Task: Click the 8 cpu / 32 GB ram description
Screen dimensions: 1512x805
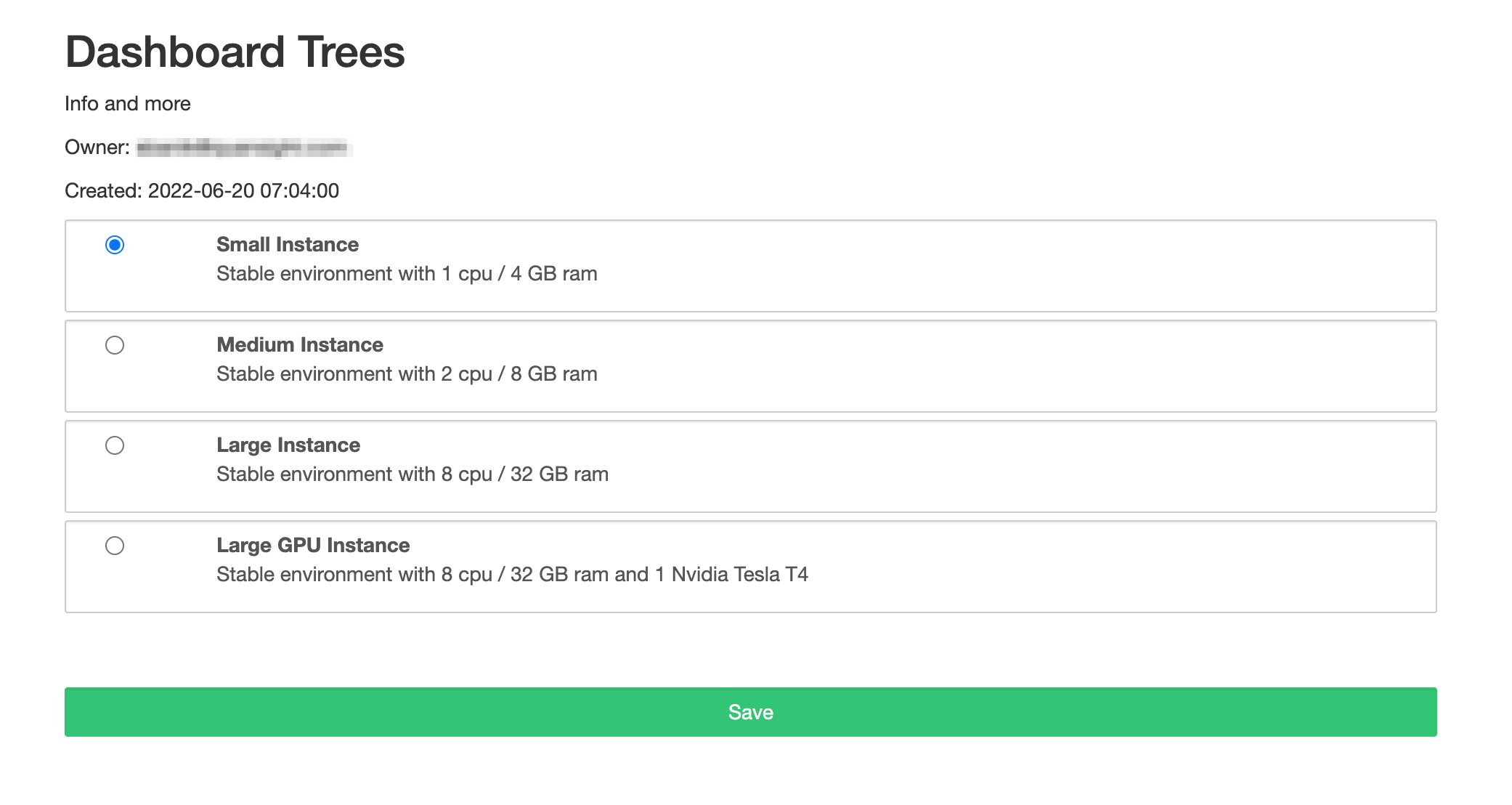Action: point(412,474)
